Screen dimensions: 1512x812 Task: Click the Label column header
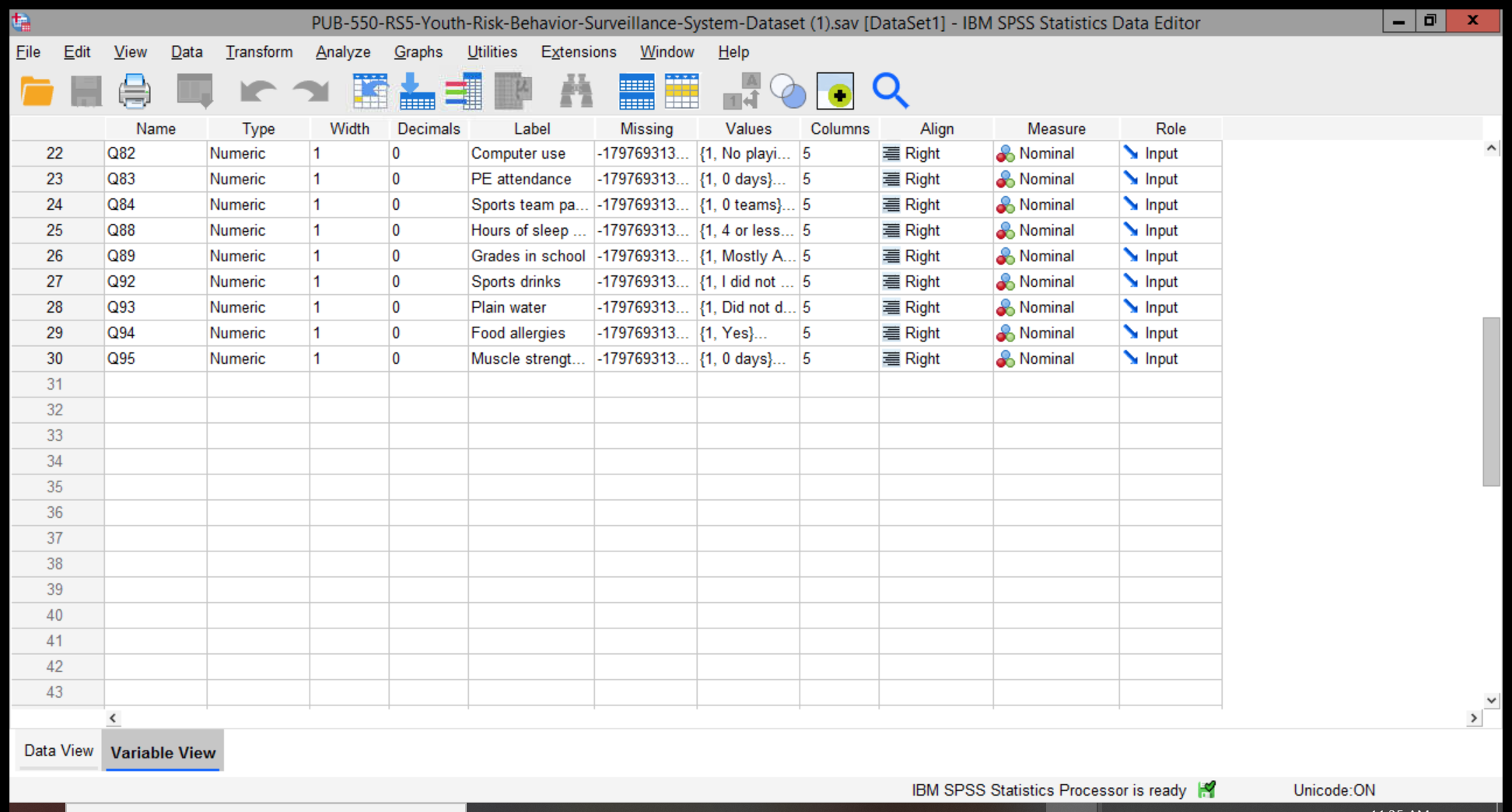(x=532, y=128)
